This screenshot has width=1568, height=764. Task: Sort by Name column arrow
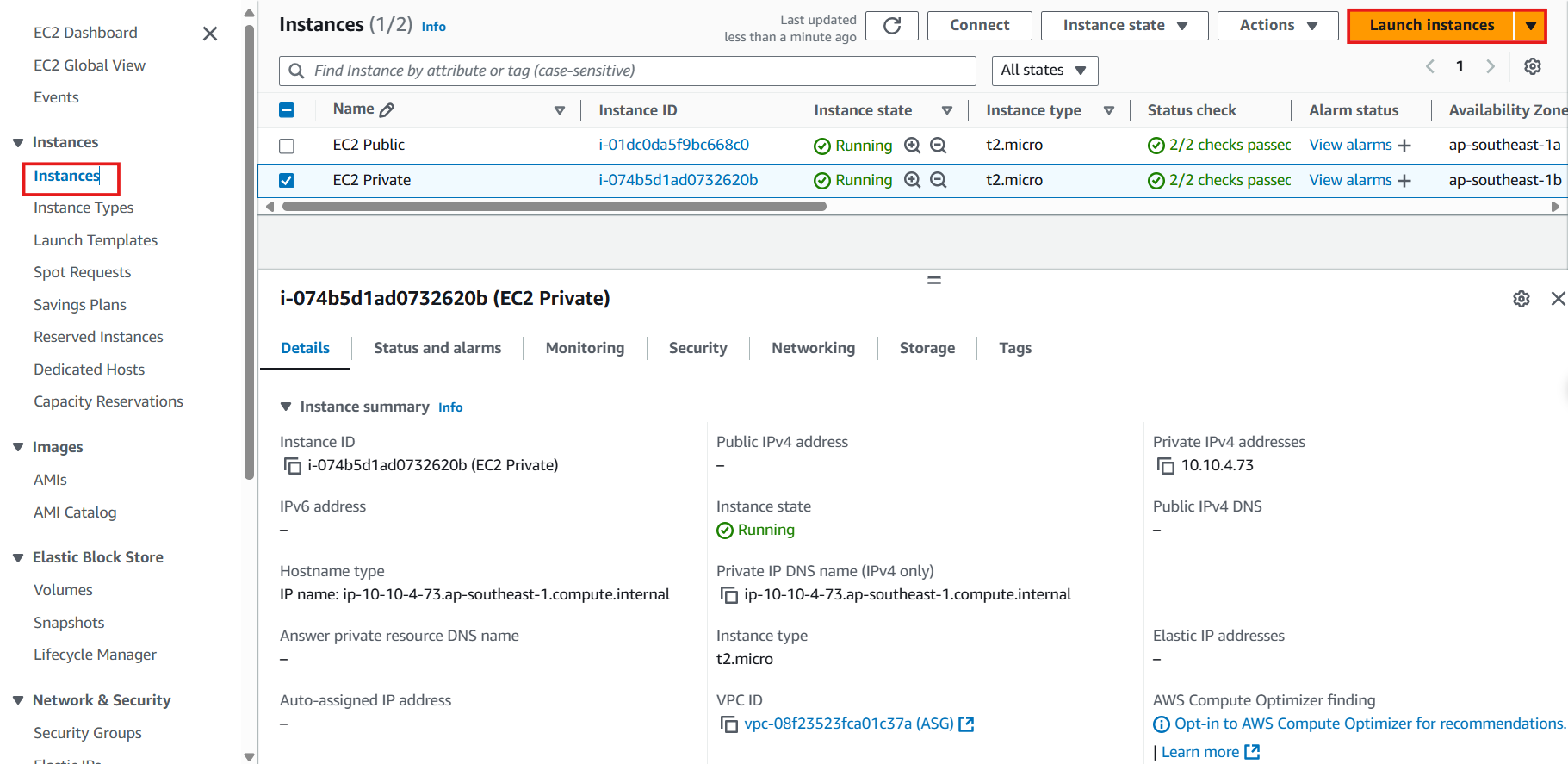[560, 110]
